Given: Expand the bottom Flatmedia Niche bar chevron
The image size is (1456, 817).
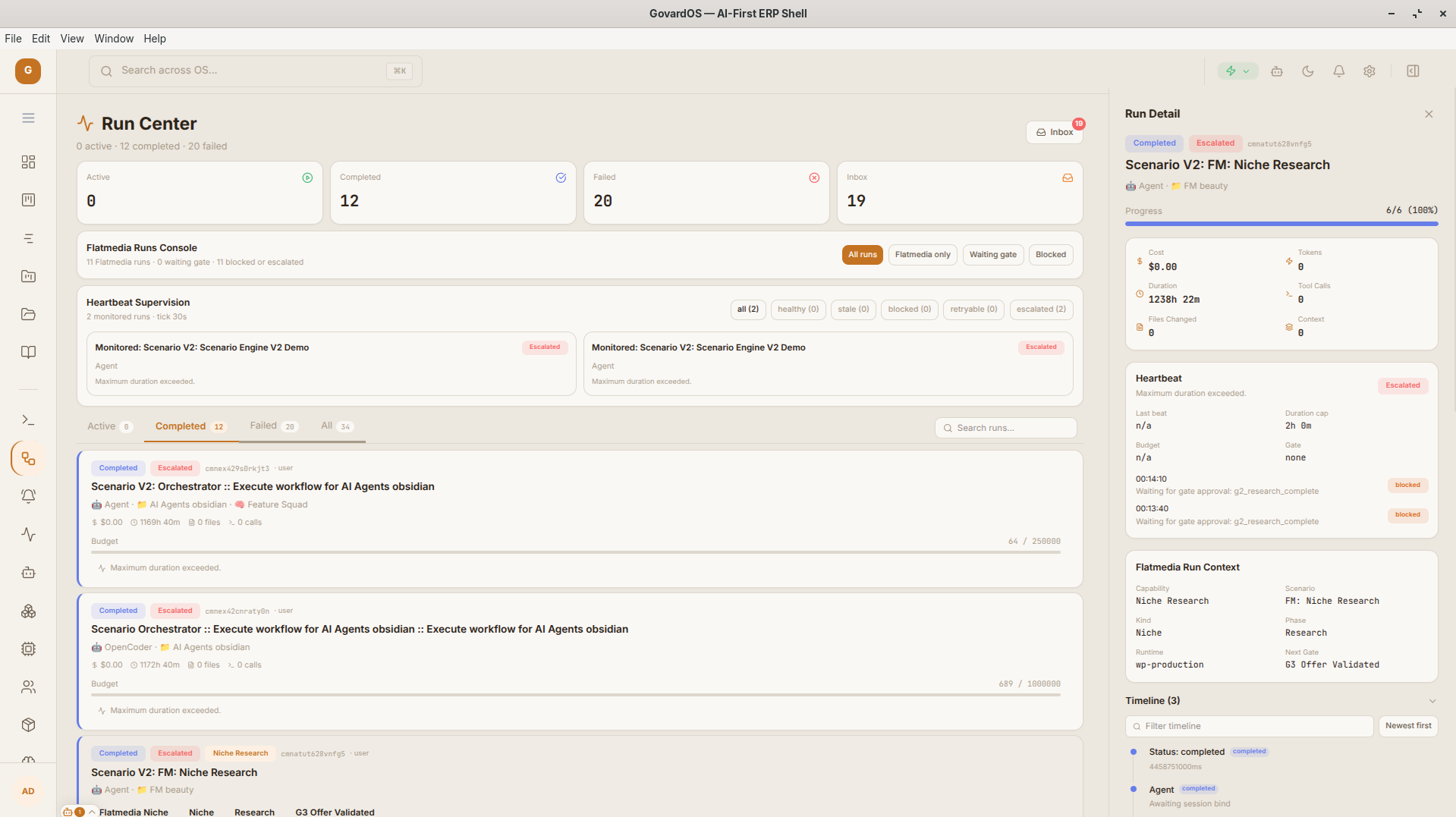Looking at the screenshot, I should (x=92, y=812).
